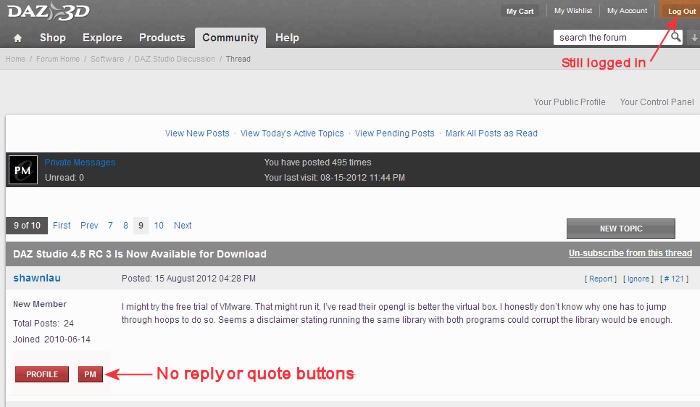
Task: Open My Cart
Action: (x=520, y=11)
